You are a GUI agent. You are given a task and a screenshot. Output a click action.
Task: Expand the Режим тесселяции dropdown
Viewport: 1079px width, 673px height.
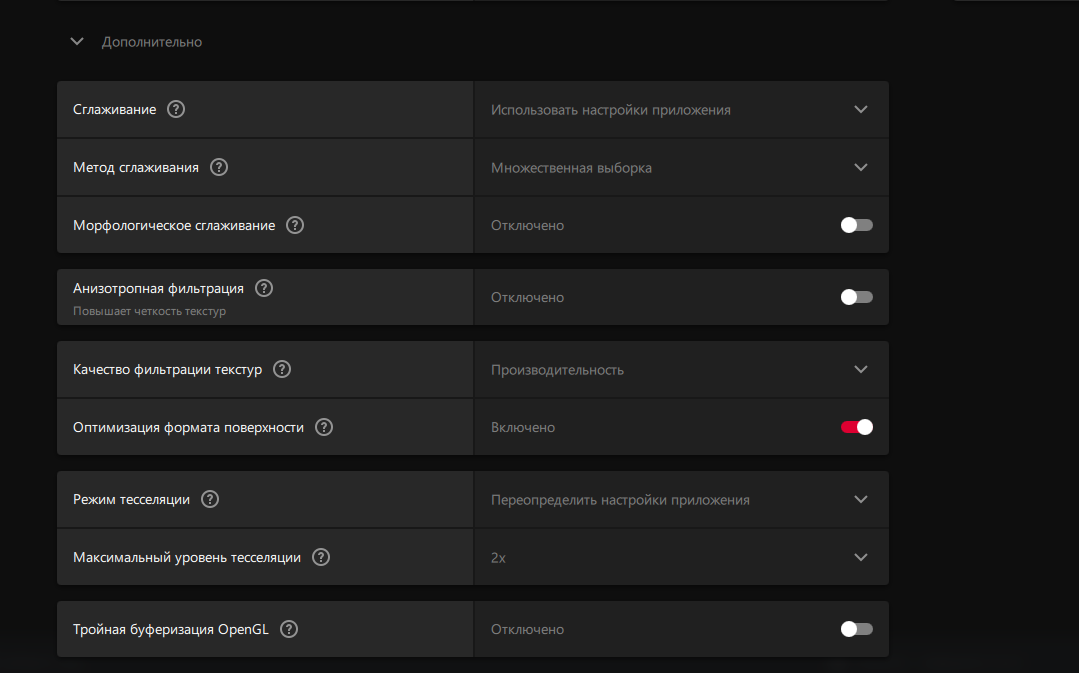click(x=680, y=499)
